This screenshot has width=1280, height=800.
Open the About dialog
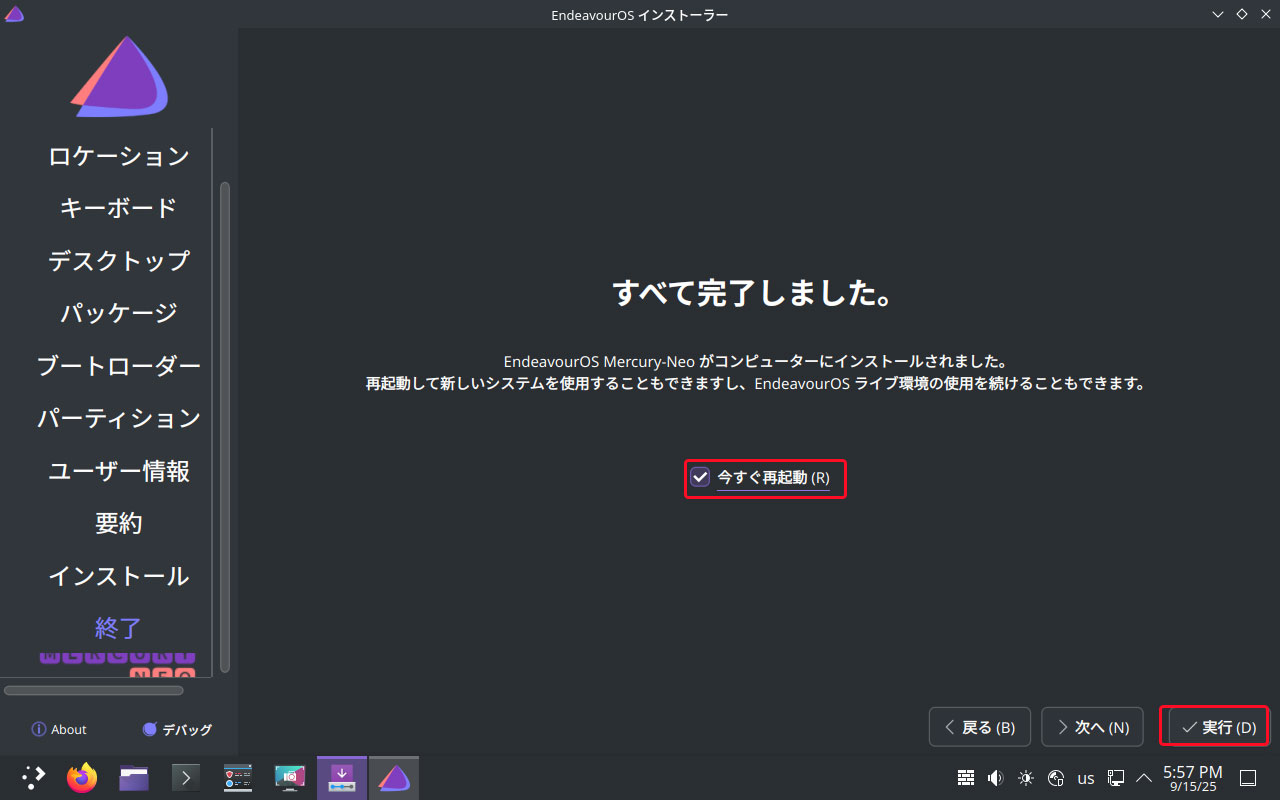pyautogui.click(x=59, y=729)
